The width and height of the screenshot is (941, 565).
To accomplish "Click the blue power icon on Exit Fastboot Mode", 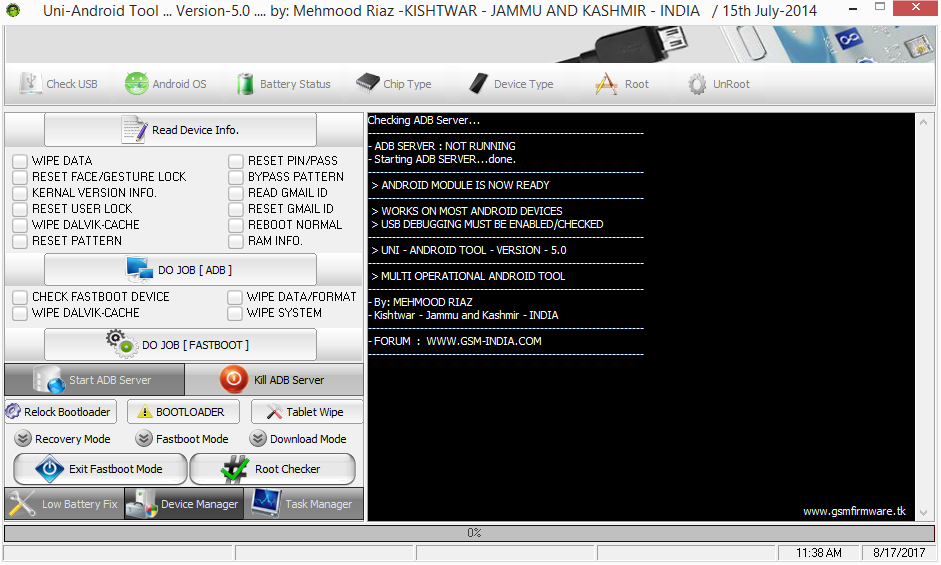I will [x=49, y=469].
